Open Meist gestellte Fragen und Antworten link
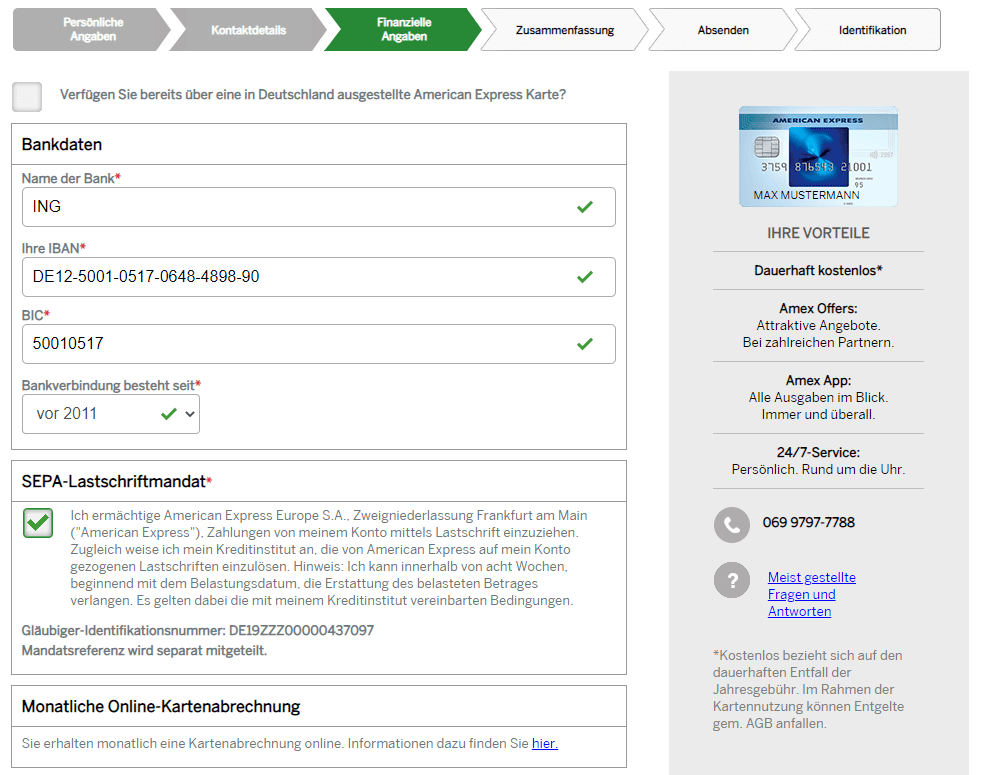This screenshot has width=981, height=775. [811, 594]
